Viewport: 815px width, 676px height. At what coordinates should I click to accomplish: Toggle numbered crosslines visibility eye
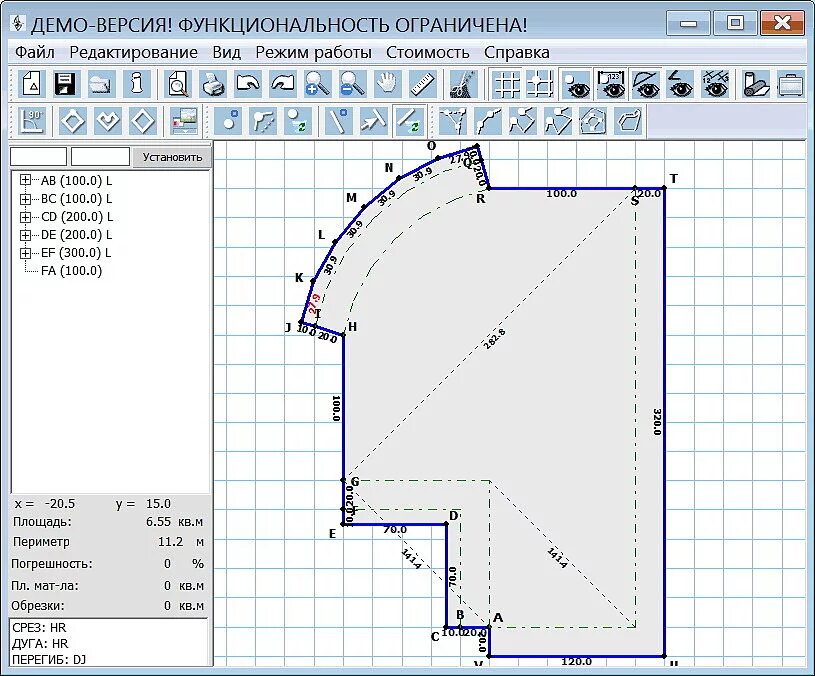click(x=716, y=83)
